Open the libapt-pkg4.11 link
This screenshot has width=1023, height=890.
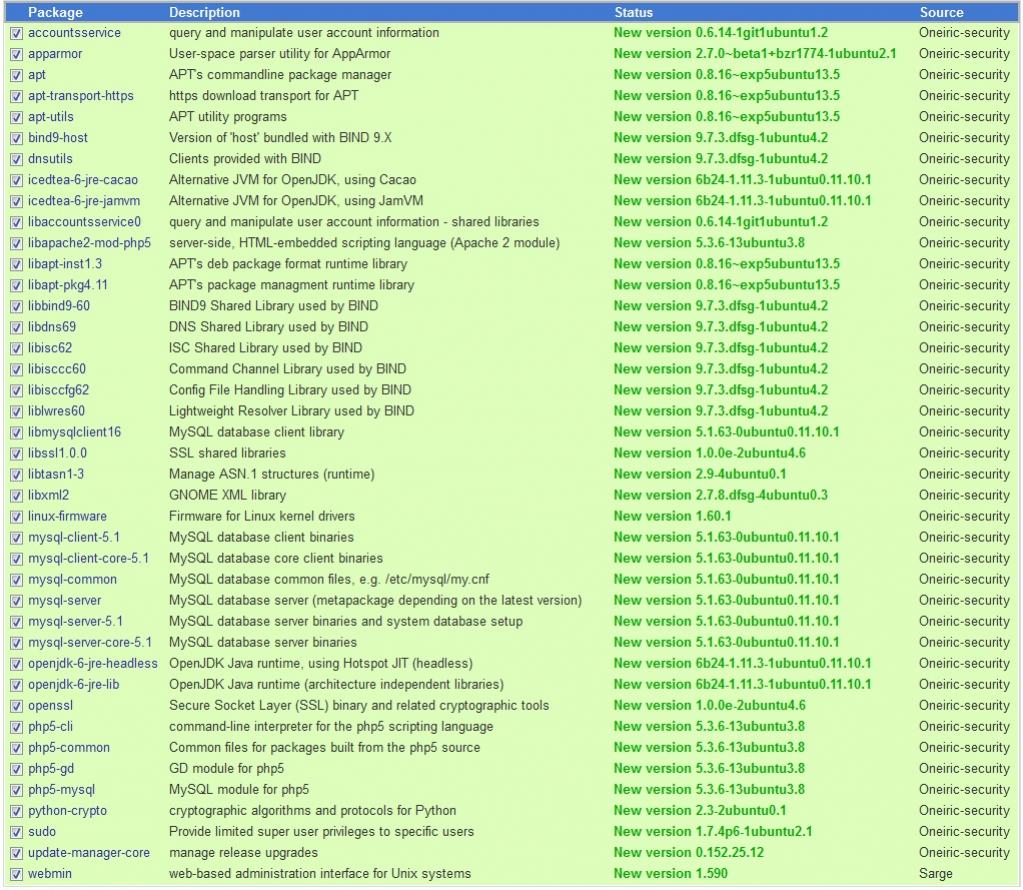68,285
